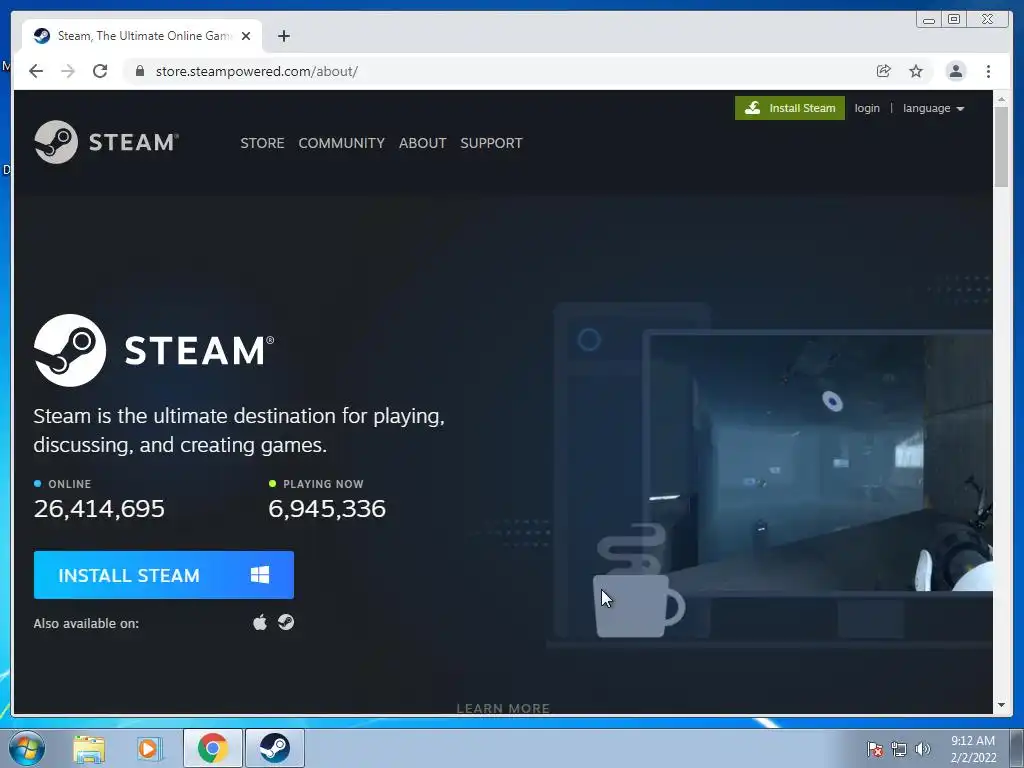The image size is (1024, 768).
Task: Open the STORE menu
Action: 262,143
